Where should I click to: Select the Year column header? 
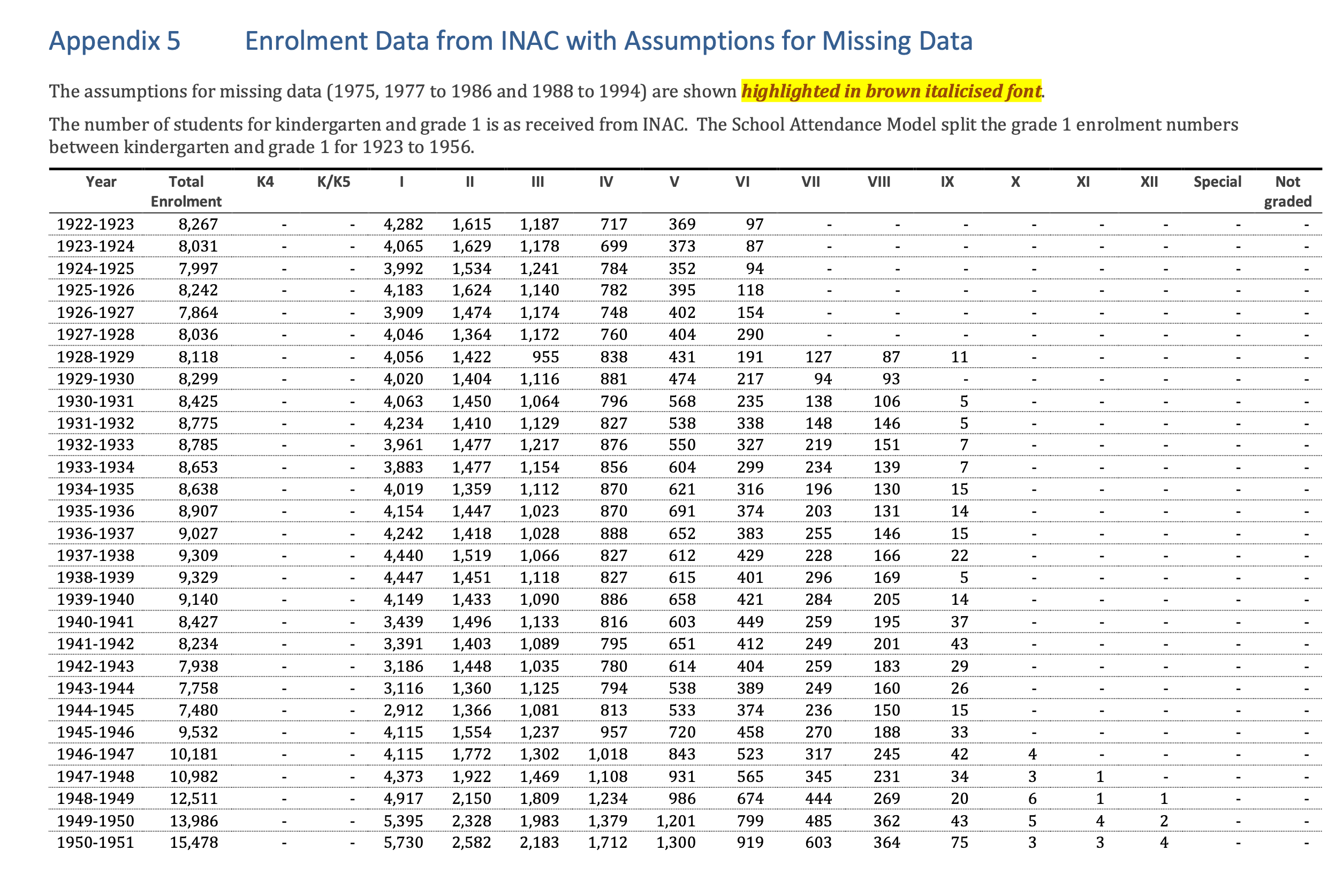pyautogui.click(x=101, y=181)
